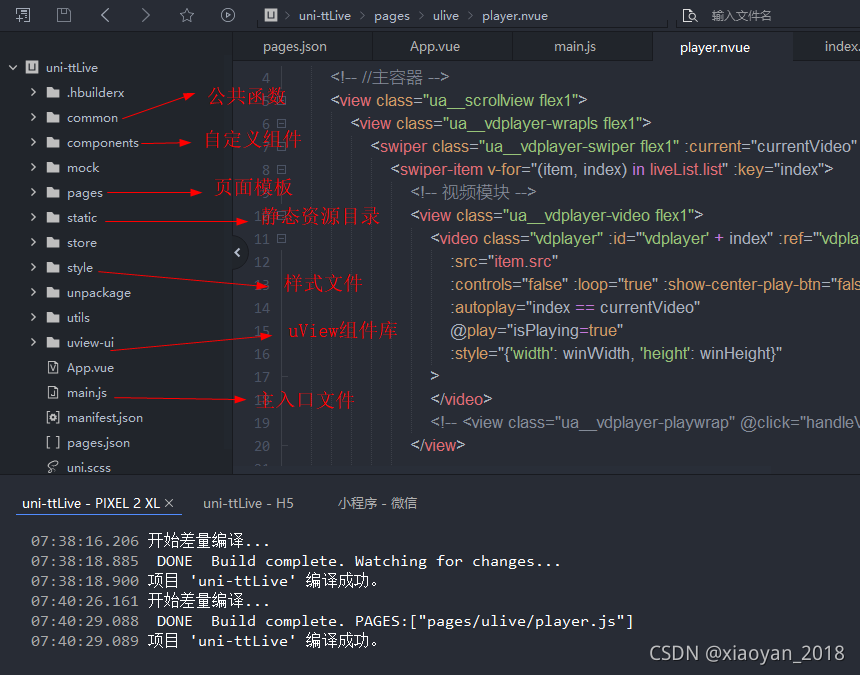This screenshot has width=860, height=675.
Task: Click the App.vue file icon
Action: (53, 367)
